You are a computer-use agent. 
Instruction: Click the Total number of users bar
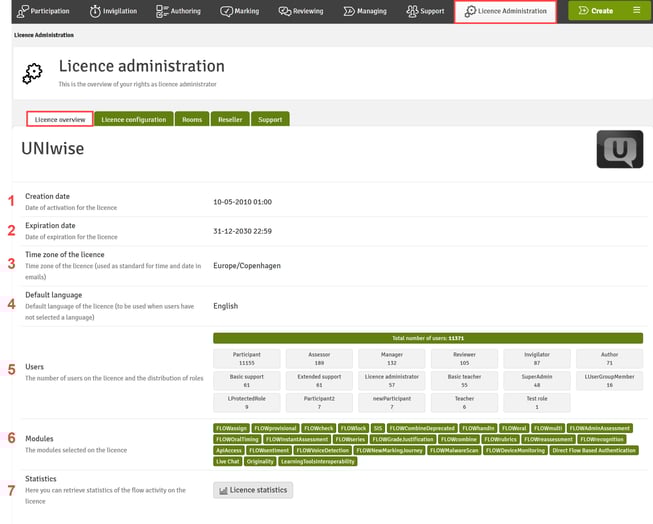(x=428, y=338)
